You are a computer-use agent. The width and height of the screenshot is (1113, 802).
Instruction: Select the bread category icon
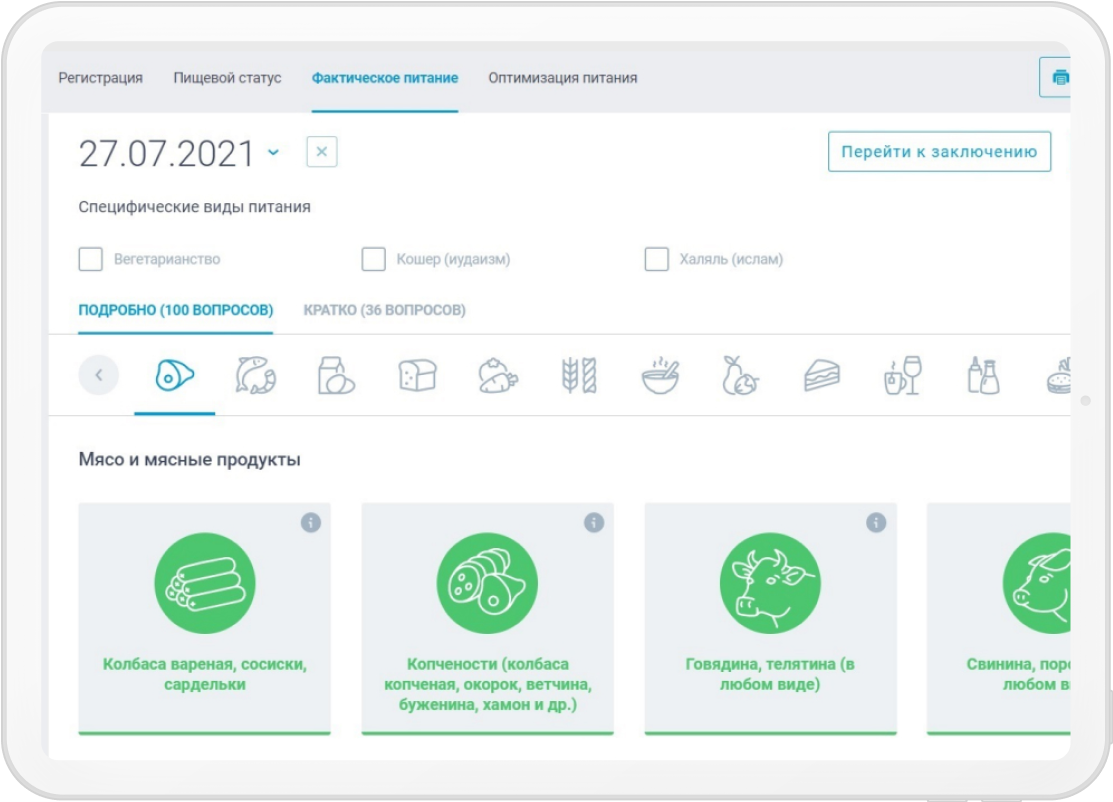point(417,375)
